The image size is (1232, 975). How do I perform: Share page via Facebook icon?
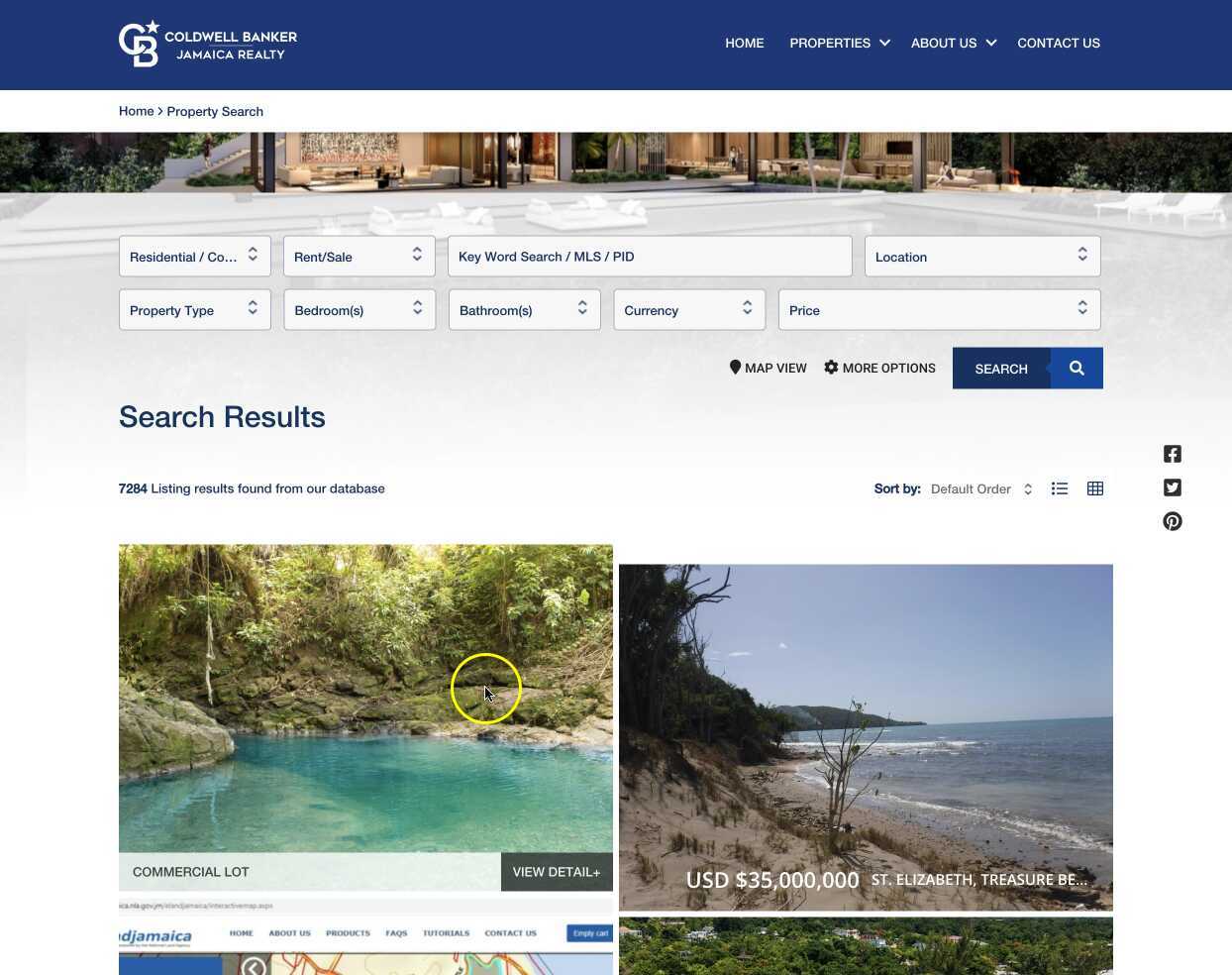[1173, 454]
